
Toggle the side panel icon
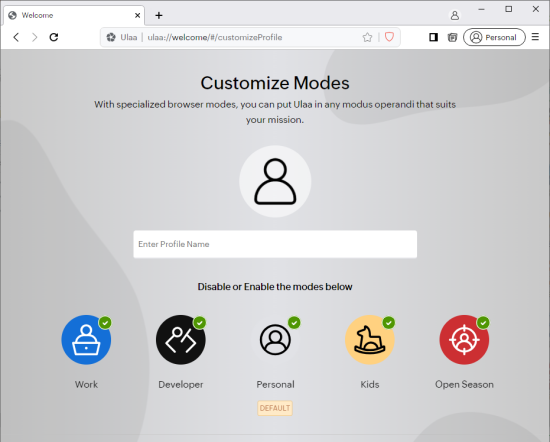pyautogui.click(x=434, y=37)
